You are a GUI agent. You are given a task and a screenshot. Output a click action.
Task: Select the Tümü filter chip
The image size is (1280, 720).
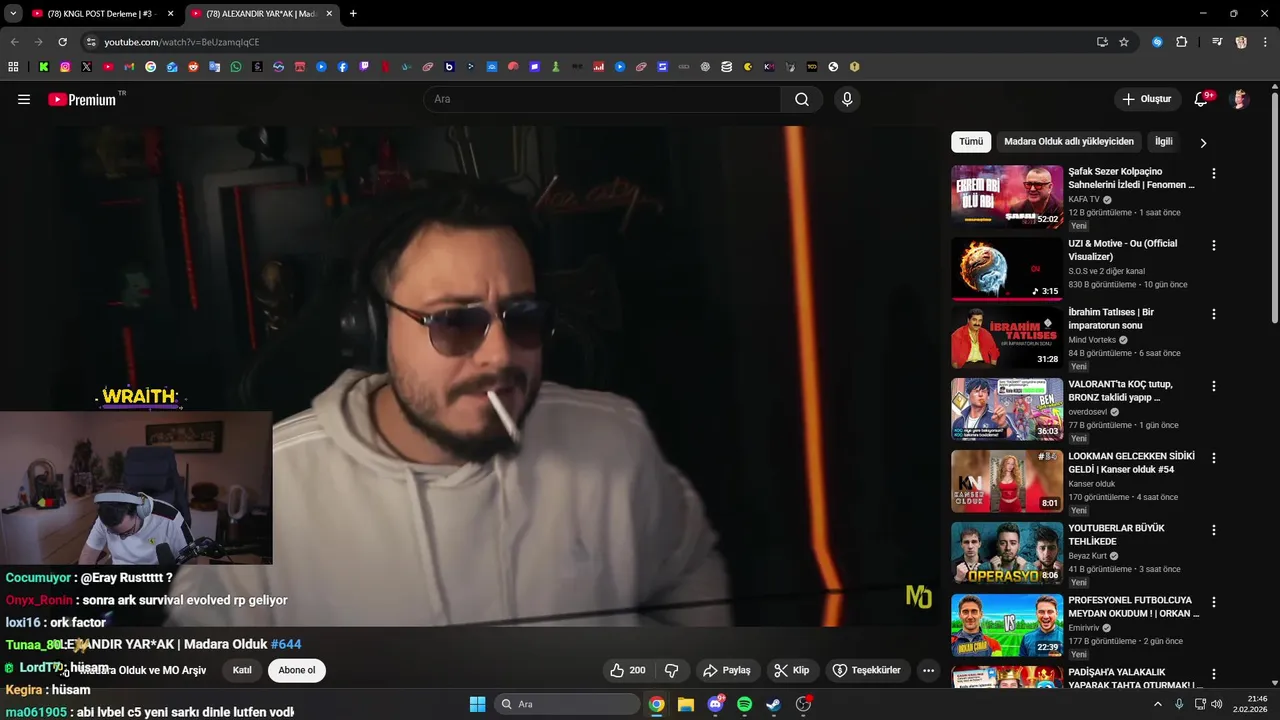tap(971, 142)
